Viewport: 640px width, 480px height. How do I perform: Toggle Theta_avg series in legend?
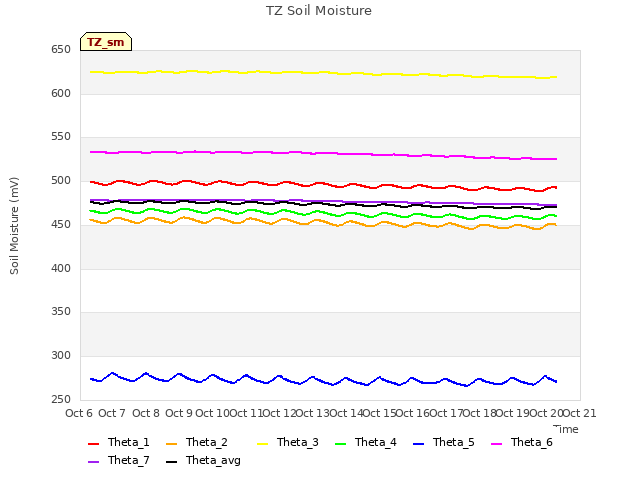[203, 460]
